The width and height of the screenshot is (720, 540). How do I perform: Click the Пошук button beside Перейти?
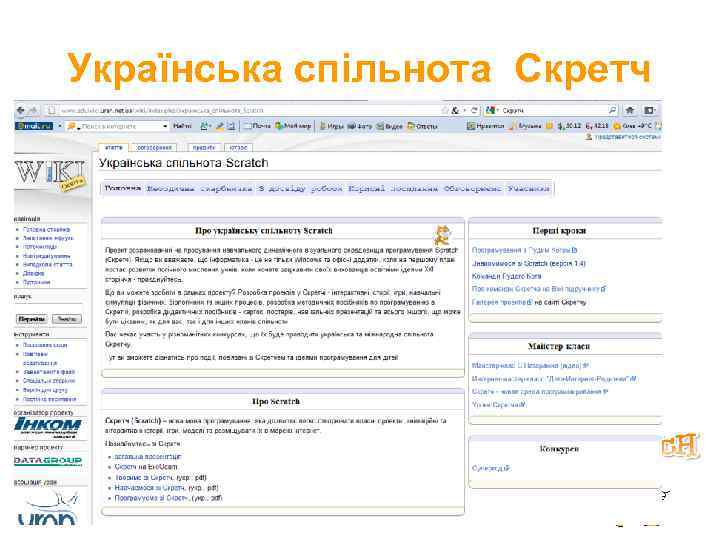pos(67,319)
